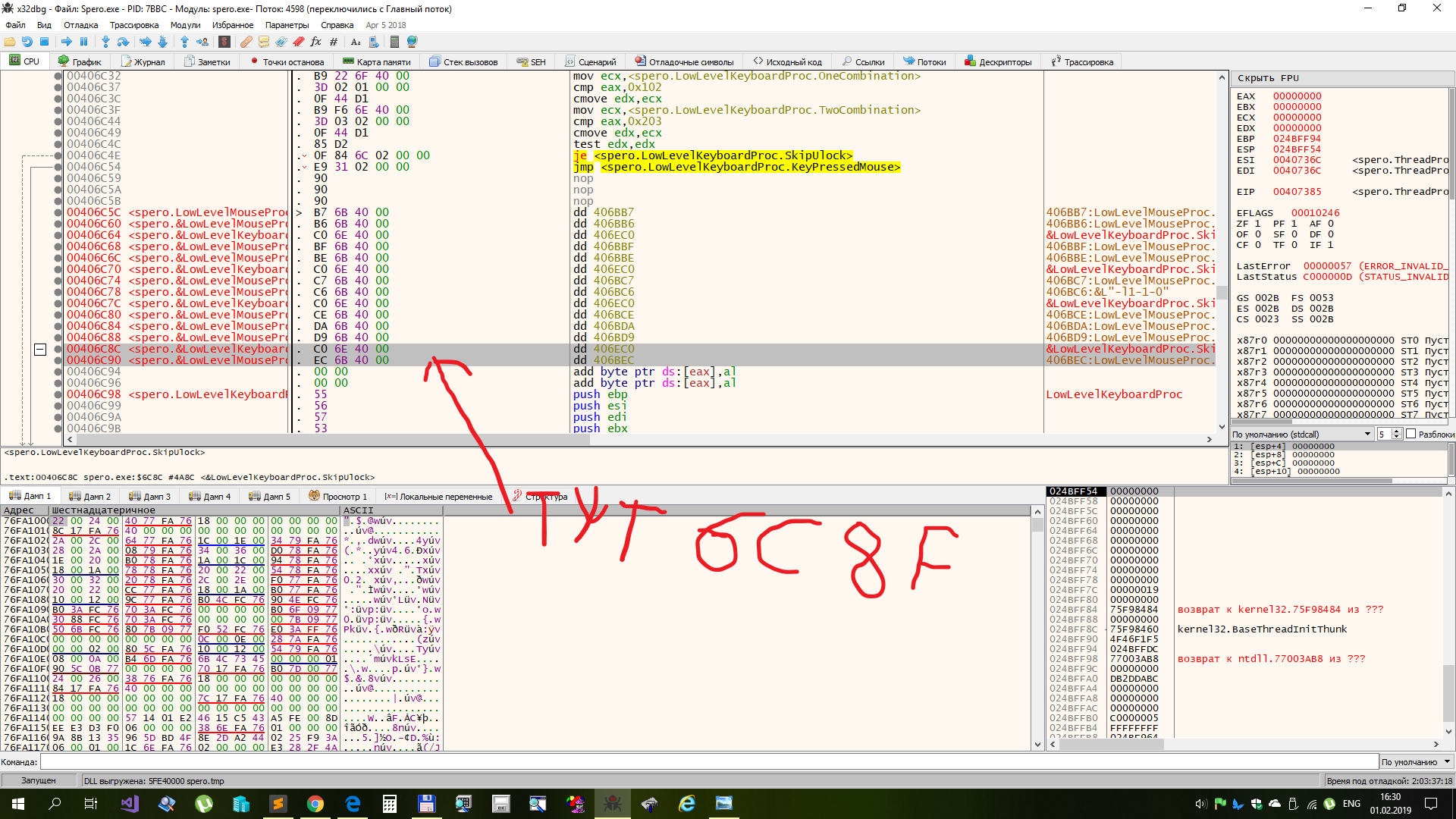The width and height of the screenshot is (1456, 819).
Task: Click the Pause execution toolbar icon
Action: [83, 42]
